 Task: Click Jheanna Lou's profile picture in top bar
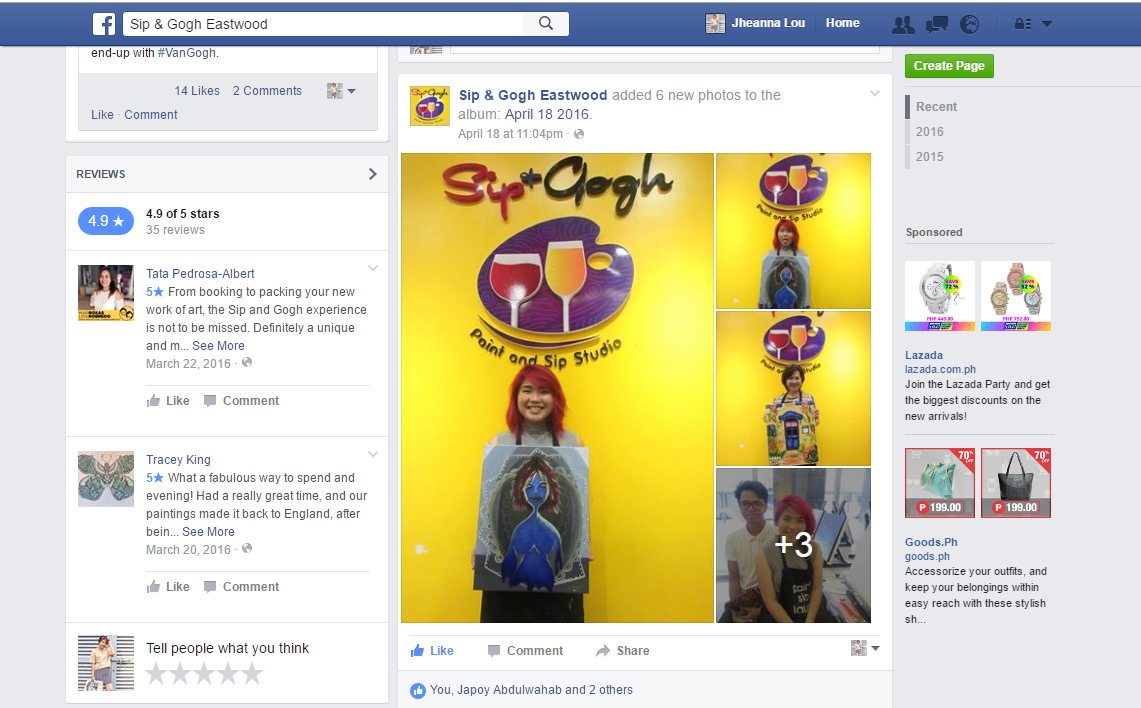tap(715, 24)
